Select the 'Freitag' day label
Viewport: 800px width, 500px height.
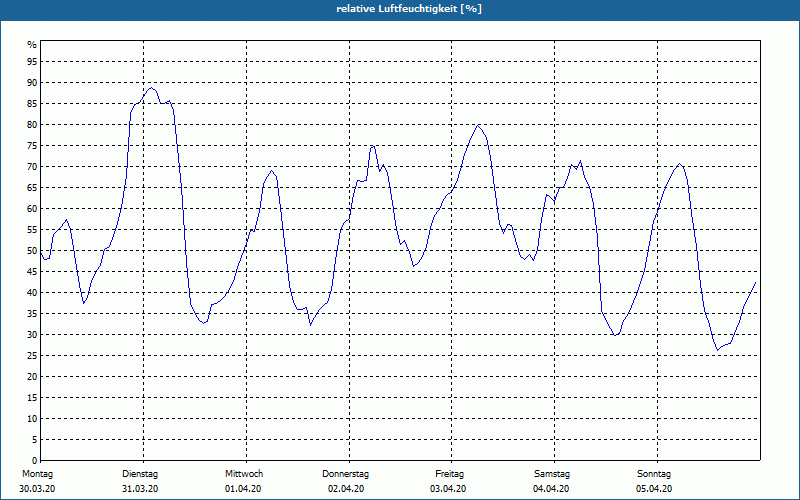pyautogui.click(x=449, y=474)
